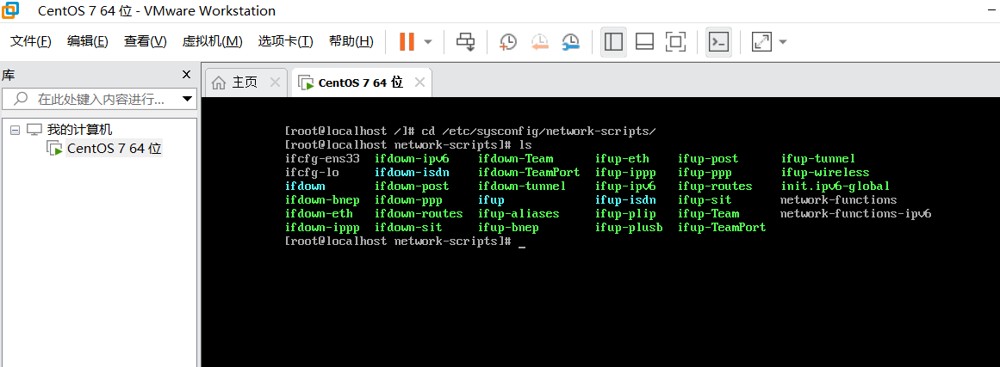Viewport: 1000px width, 367px height.
Task: Click ifdown-bnep in terminal output
Action: coord(322,200)
